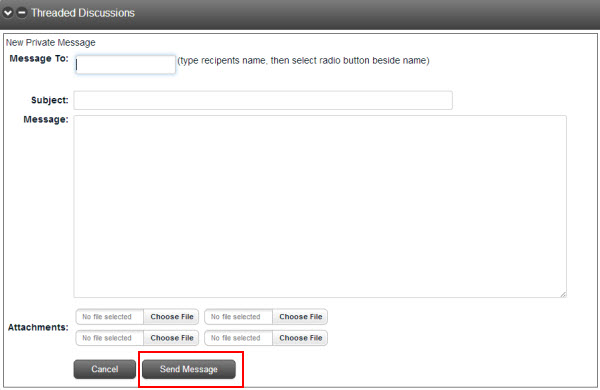The image size is (600, 390).
Task: Choose File for bottom-right attachment slot
Action: pos(300,338)
